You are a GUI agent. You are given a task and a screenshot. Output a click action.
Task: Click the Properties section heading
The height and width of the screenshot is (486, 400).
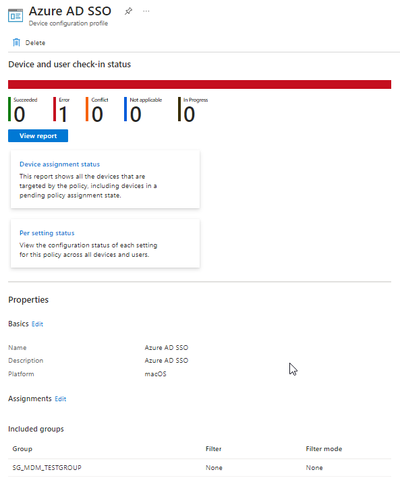28,300
